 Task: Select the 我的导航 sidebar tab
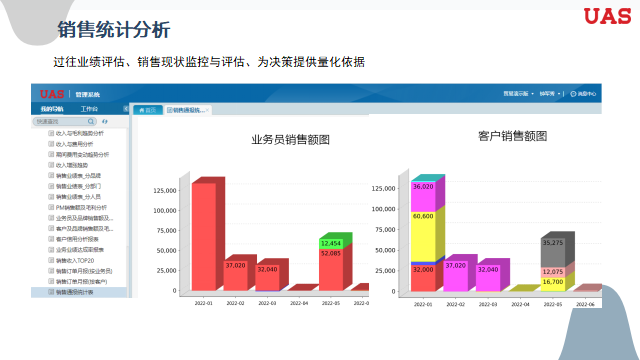(52, 109)
